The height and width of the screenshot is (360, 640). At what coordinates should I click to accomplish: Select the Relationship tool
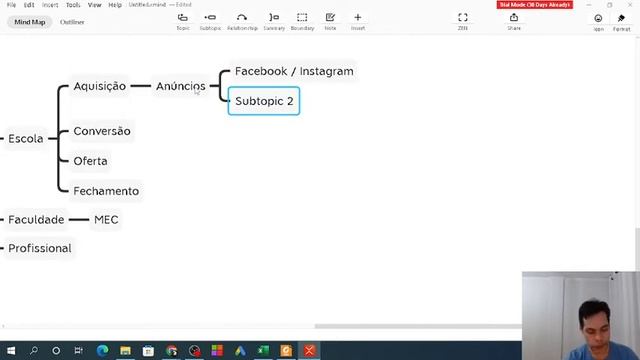click(242, 22)
